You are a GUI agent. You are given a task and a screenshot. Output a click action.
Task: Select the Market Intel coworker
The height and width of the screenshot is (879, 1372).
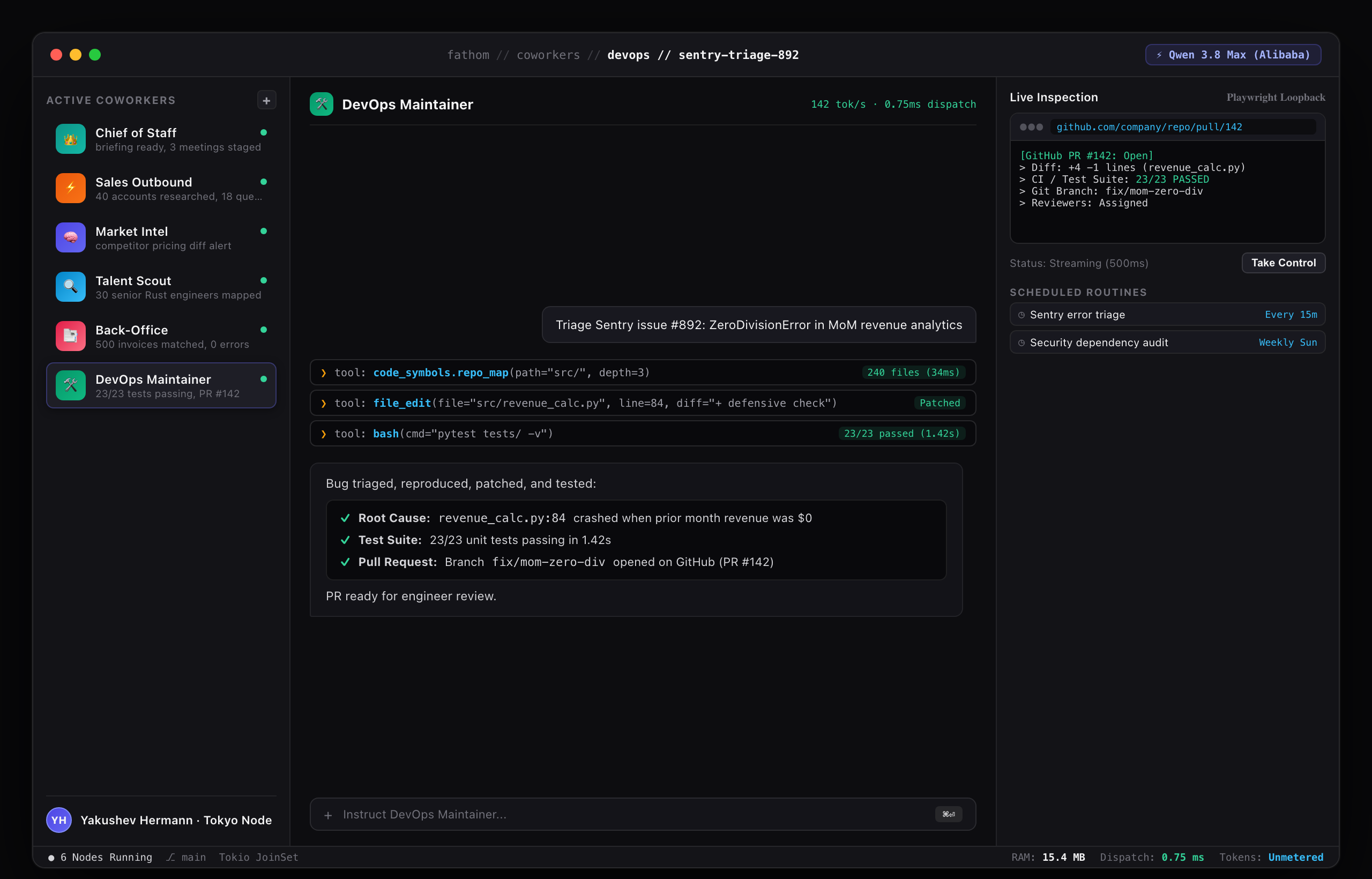tap(161, 237)
